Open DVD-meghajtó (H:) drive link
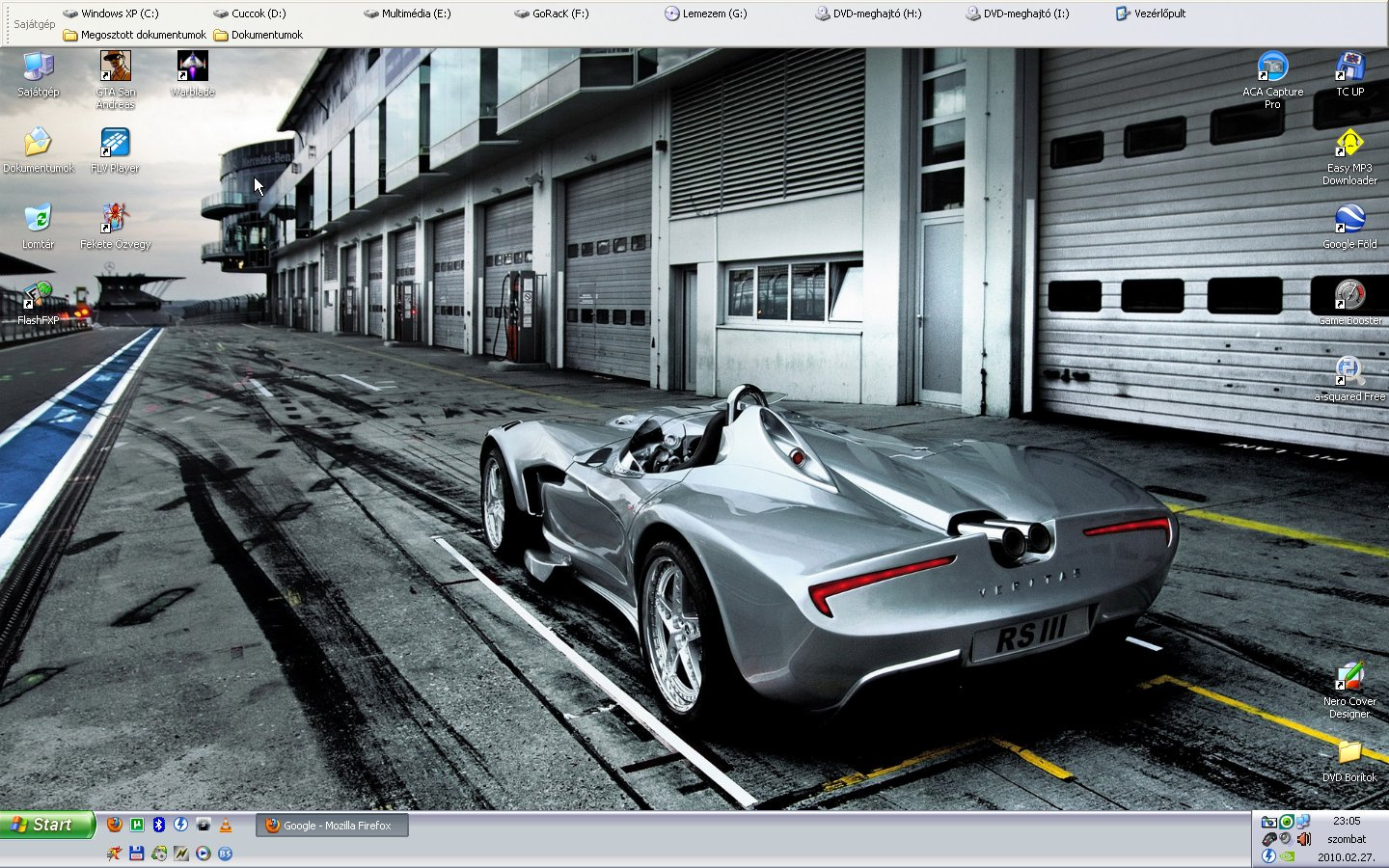The width and height of the screenshot is (1389, 868). (x=868, y=14)
